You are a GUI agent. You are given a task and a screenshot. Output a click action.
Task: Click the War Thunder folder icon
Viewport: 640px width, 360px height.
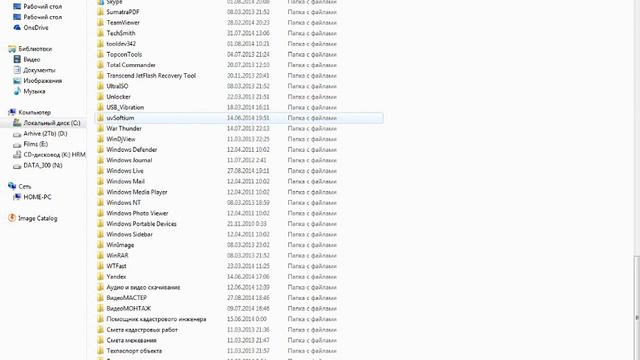100,129
